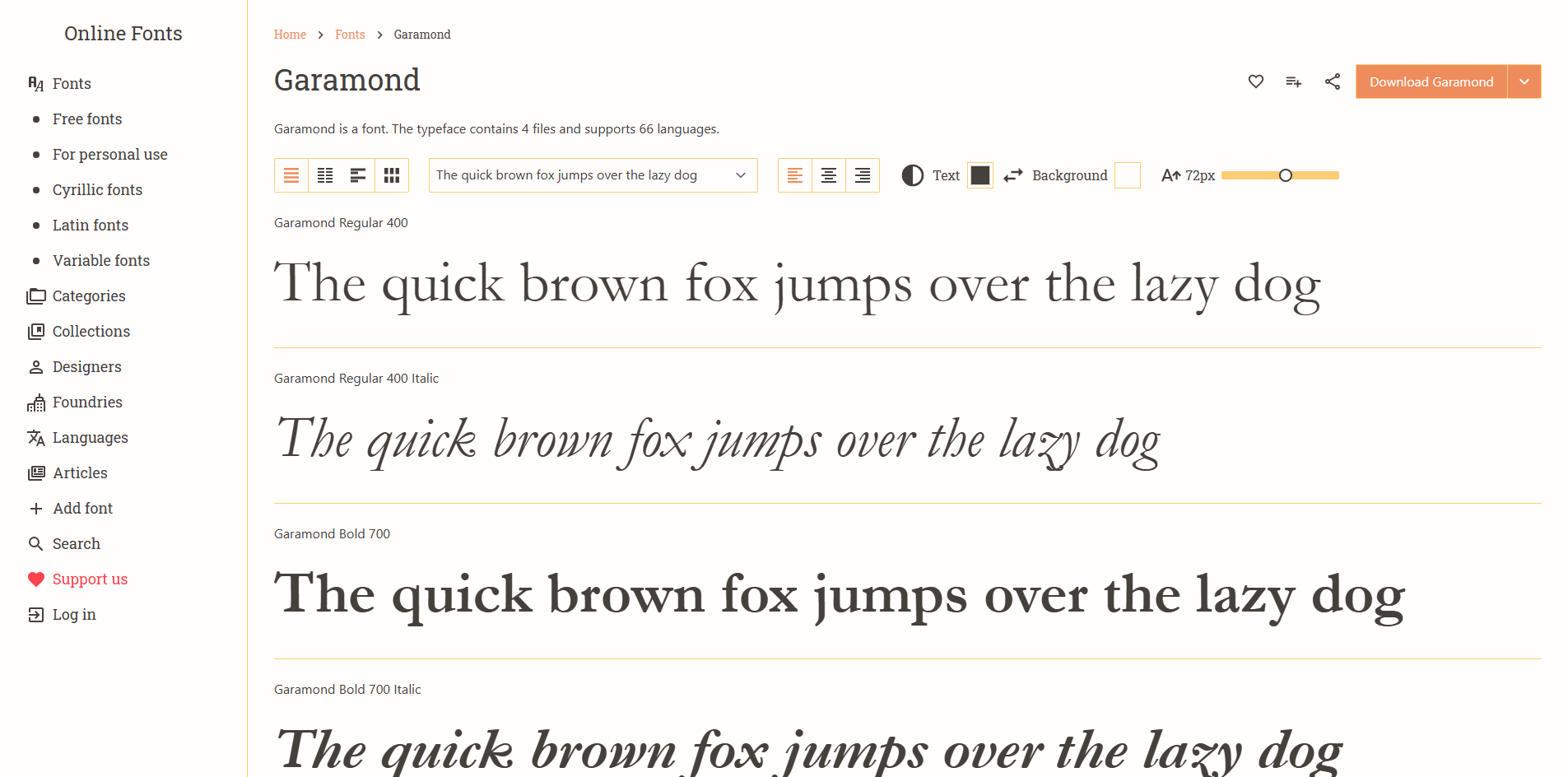This screenshot has width=1568, height=777.
Task: Open the Text color swatch picker
Action: (979, 175)
